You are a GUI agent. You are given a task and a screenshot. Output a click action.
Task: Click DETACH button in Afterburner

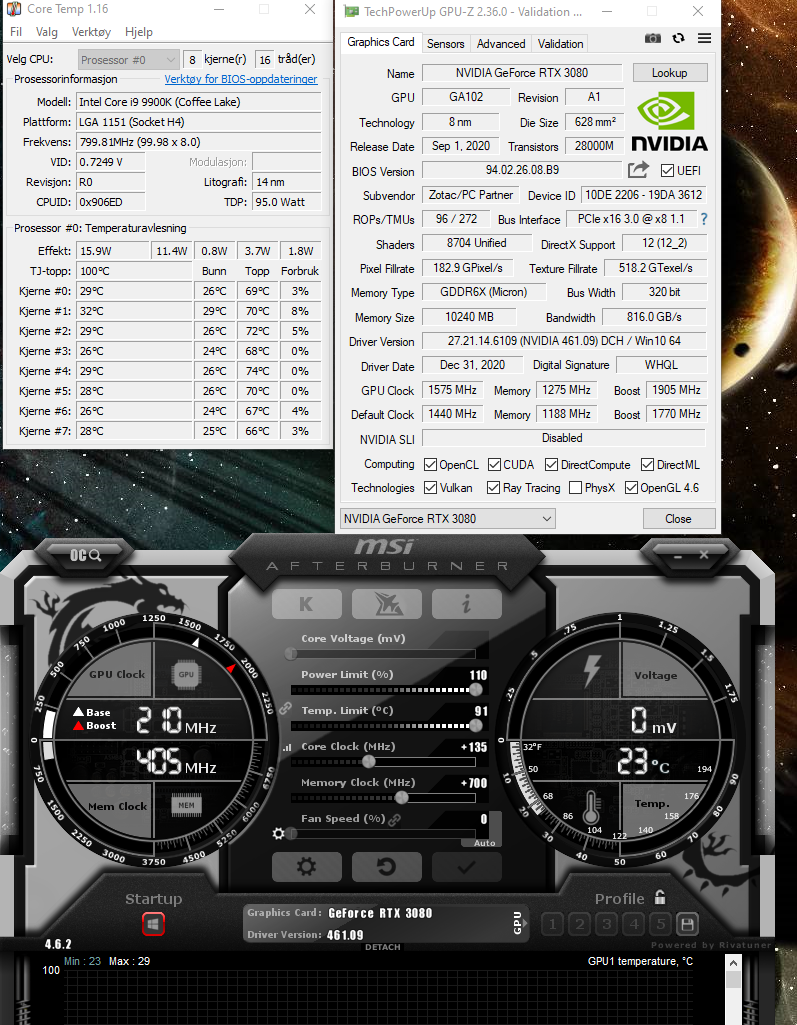pos(383,947)
